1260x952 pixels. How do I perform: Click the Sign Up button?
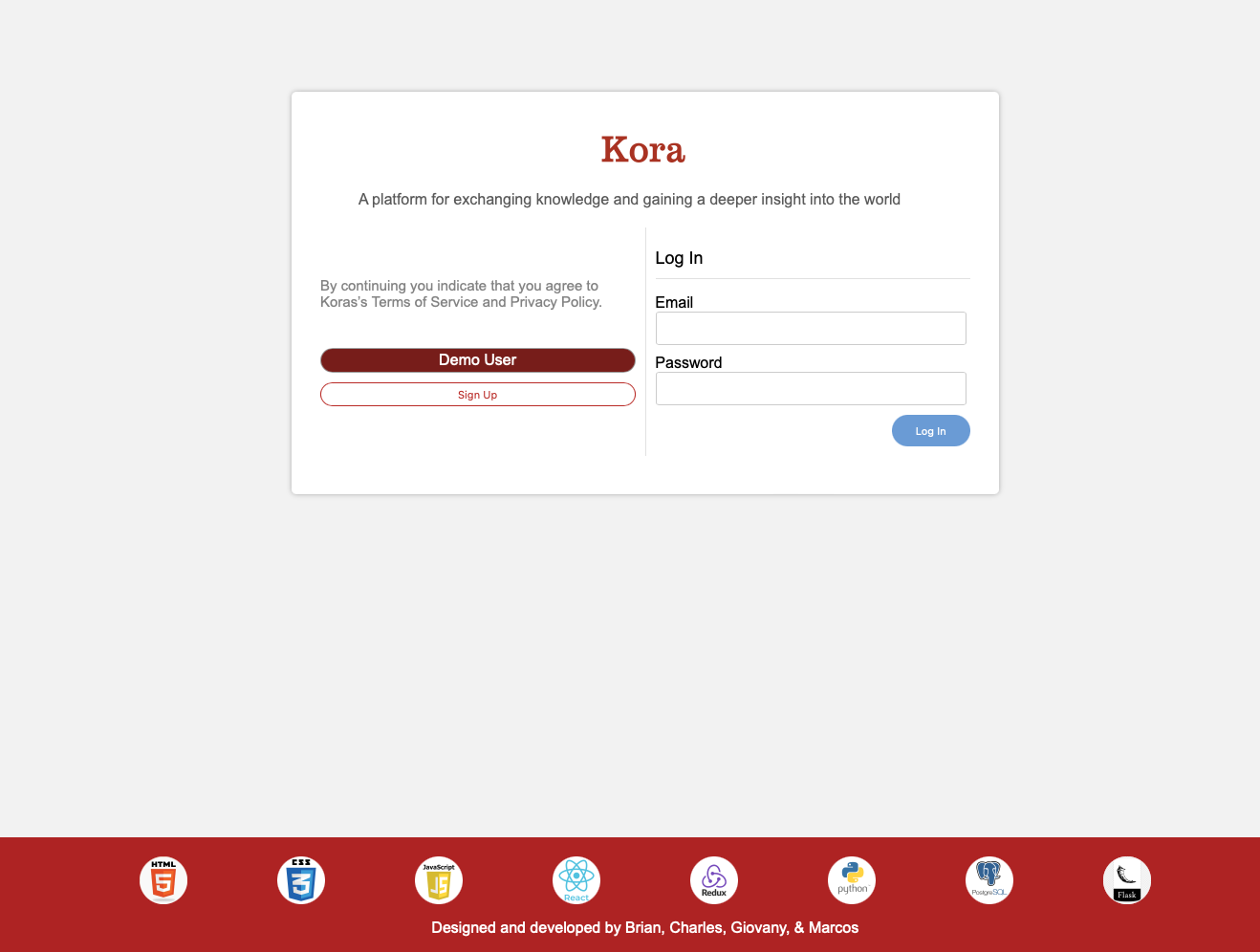point(477,394)
